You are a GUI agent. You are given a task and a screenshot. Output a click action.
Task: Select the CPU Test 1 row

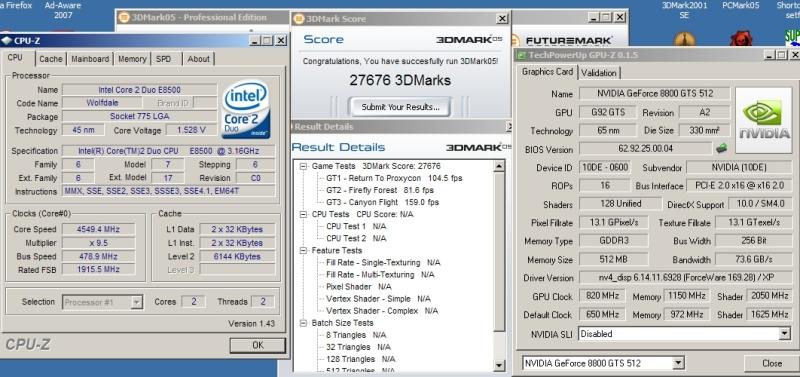click(x=356, y=226)
